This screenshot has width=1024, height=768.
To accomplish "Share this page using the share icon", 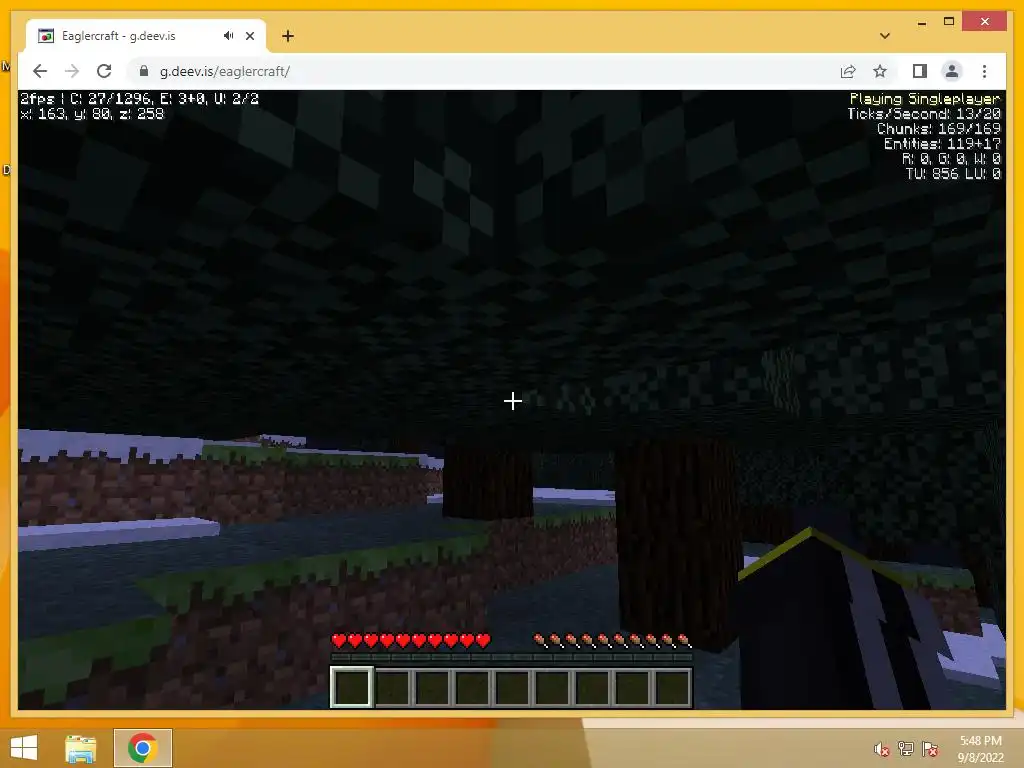I will pos(848,71).
